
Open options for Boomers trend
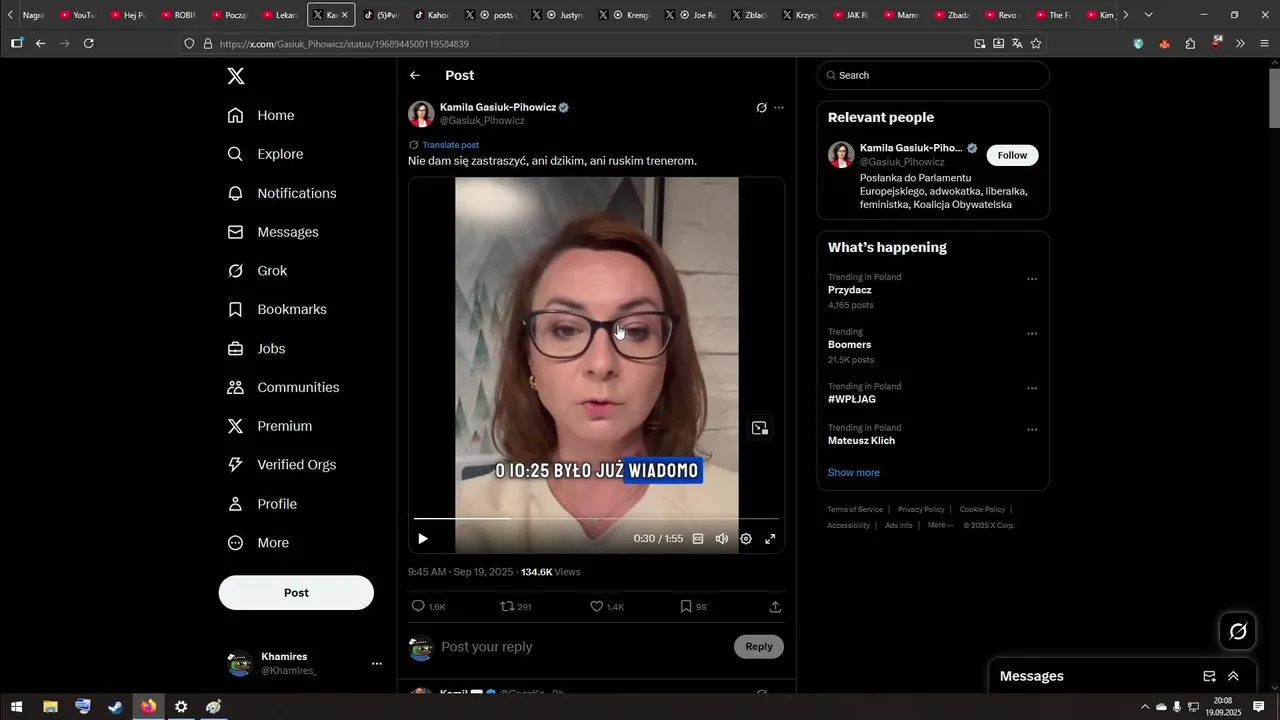pyautogui.click(x=1032, y=334)
